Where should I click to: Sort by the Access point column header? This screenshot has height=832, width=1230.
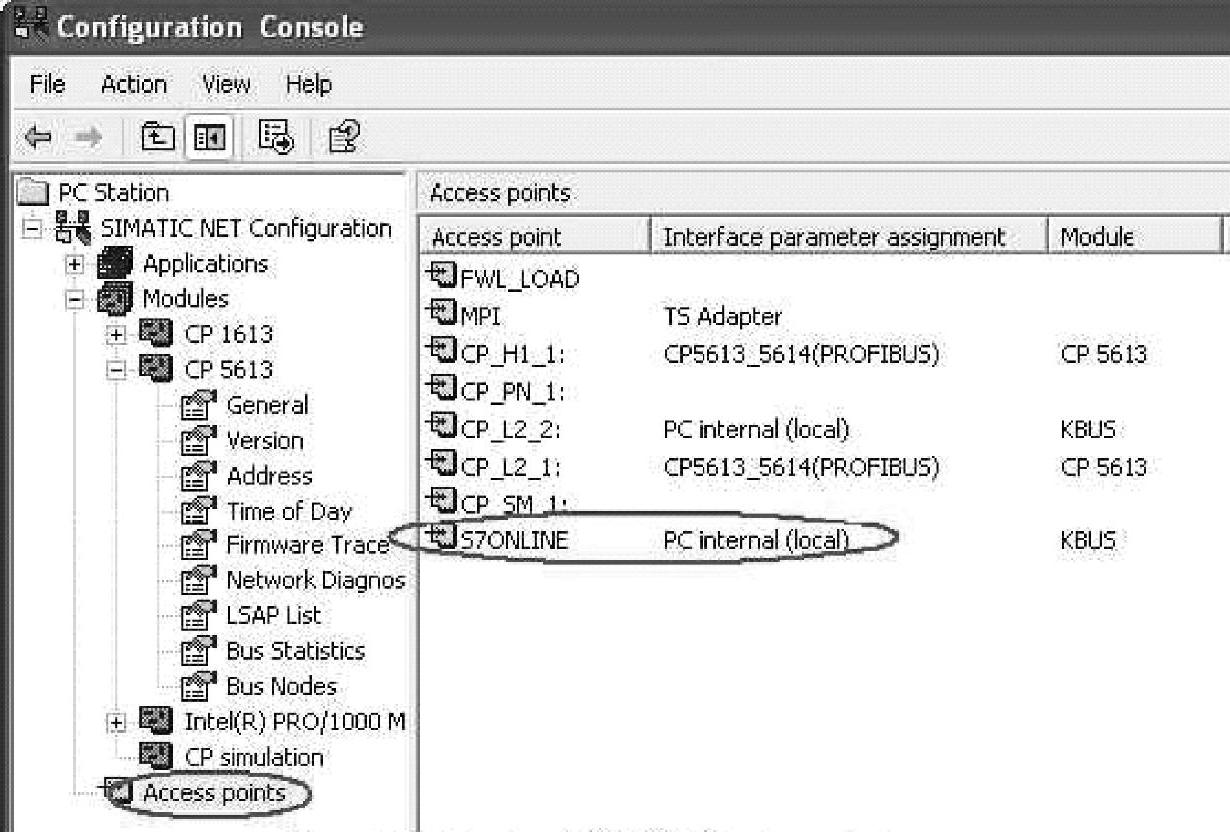click(535, 238)
